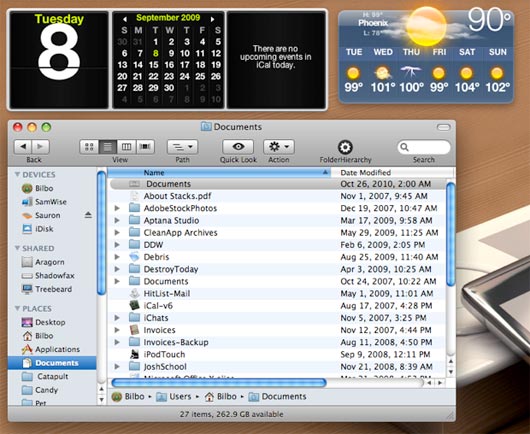Open the Path dropdown
This screenshot has width=530, height=434.
183,147
